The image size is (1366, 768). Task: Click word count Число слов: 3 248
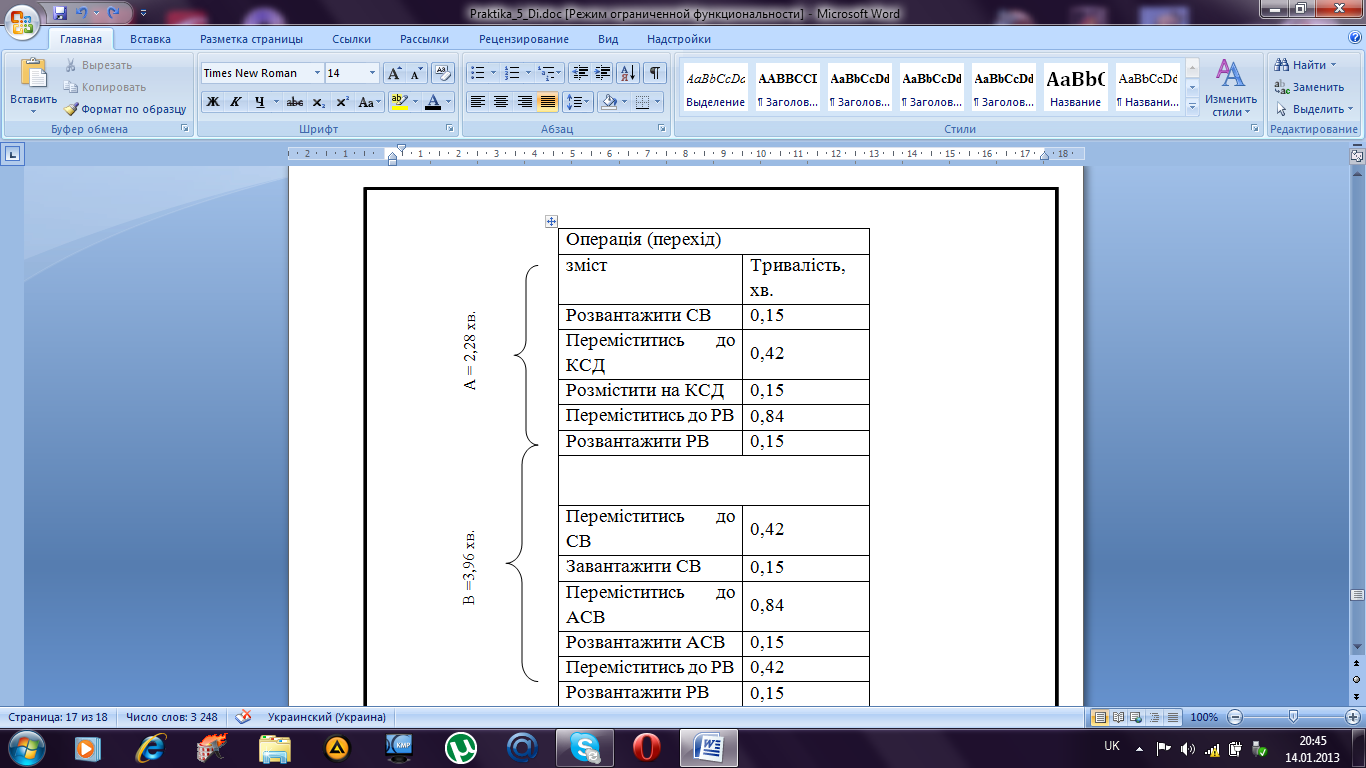[x=170, y=717]
